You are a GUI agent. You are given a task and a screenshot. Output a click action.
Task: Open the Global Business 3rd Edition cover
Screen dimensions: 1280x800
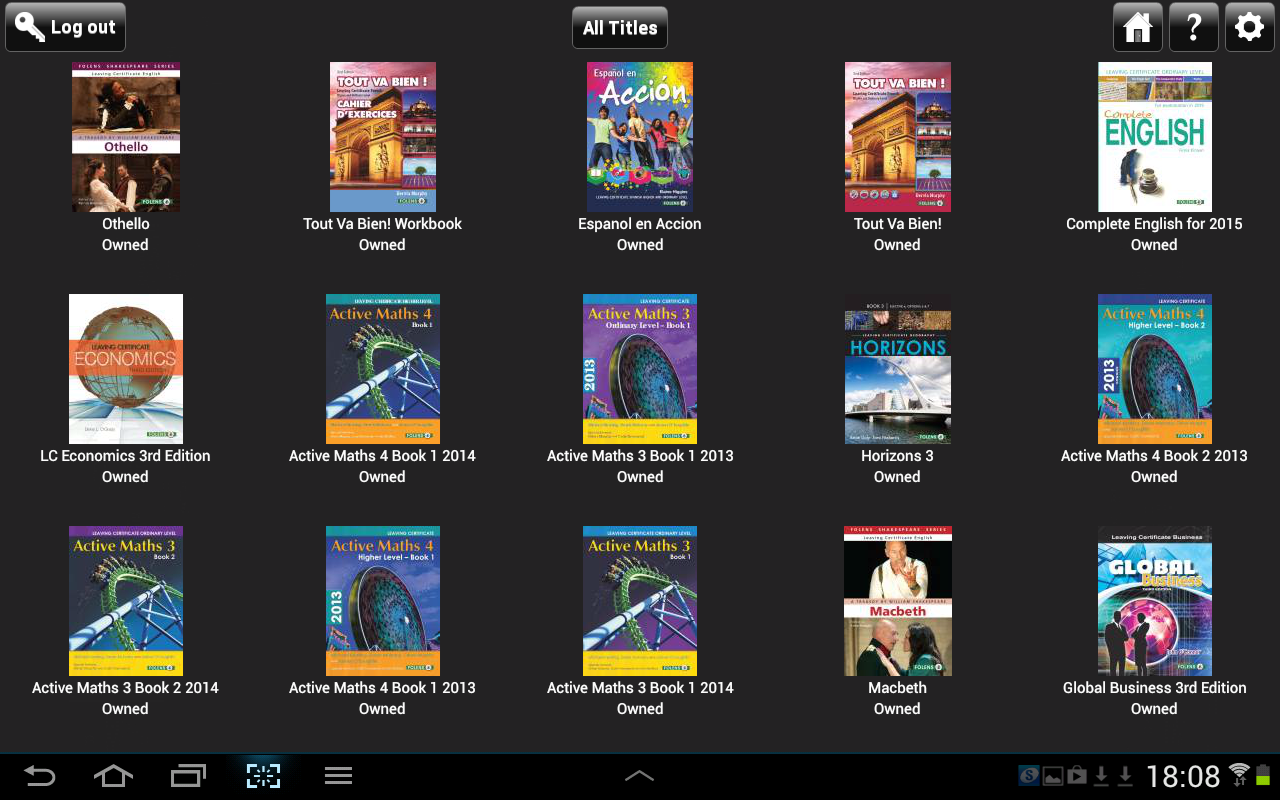pos(1155,601)
